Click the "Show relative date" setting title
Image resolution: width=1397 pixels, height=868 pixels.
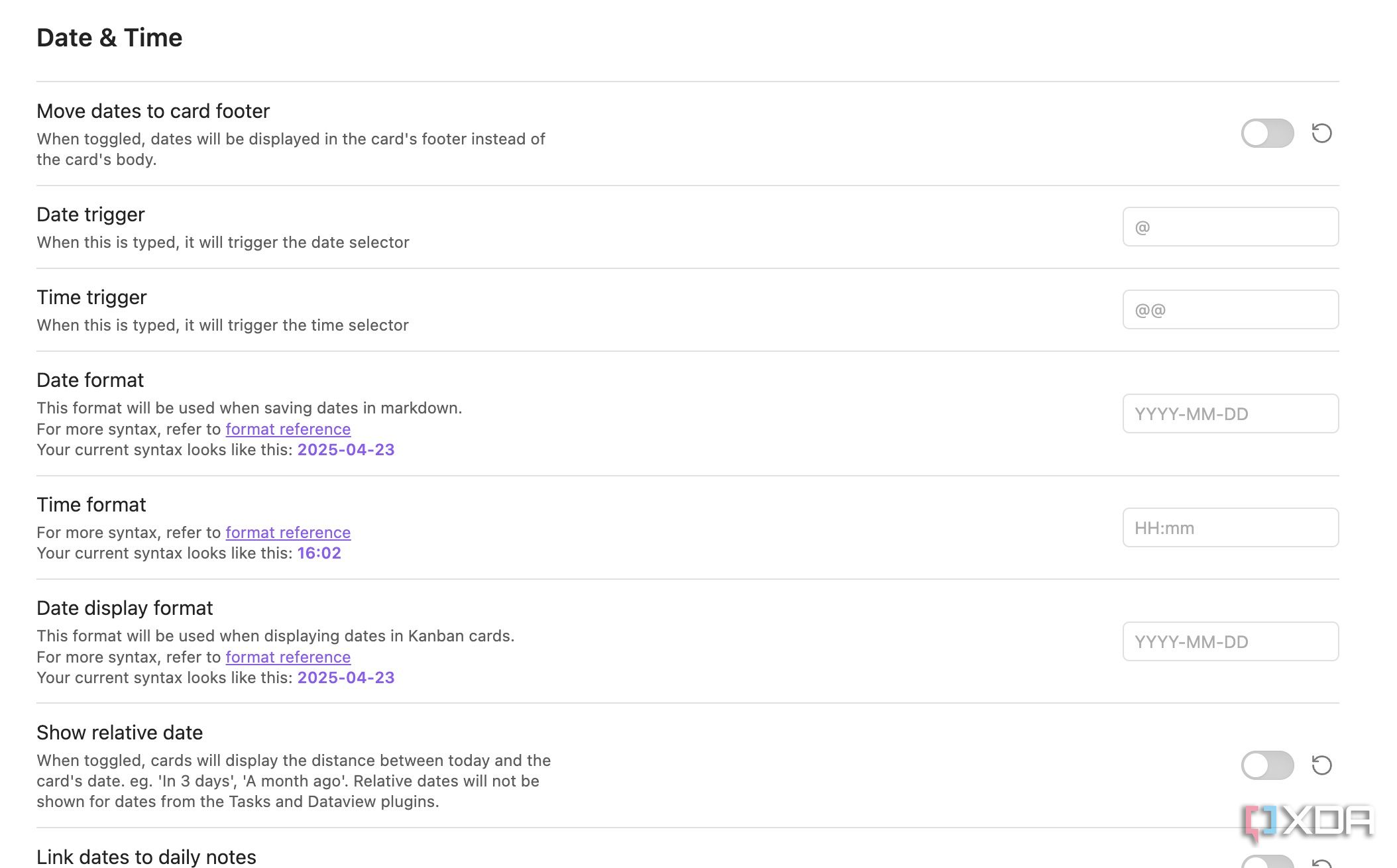point(119,732)
